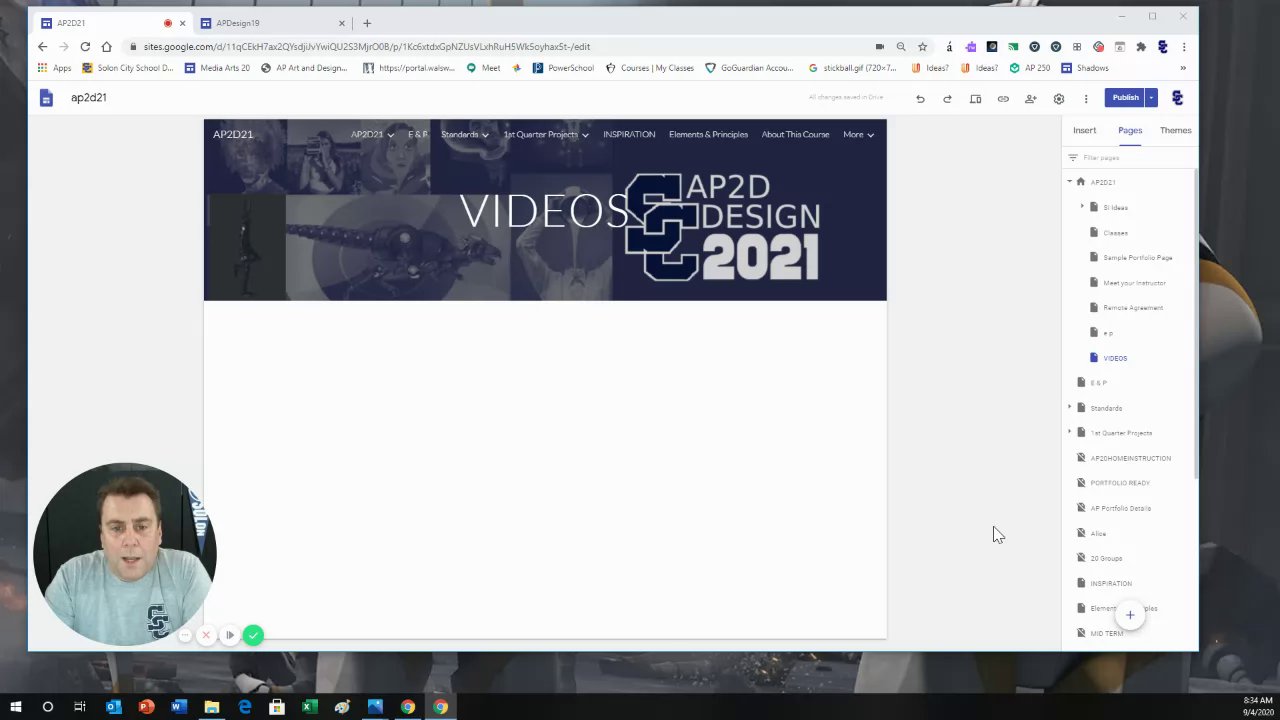Open new Chrome tab

coord(367,23)
